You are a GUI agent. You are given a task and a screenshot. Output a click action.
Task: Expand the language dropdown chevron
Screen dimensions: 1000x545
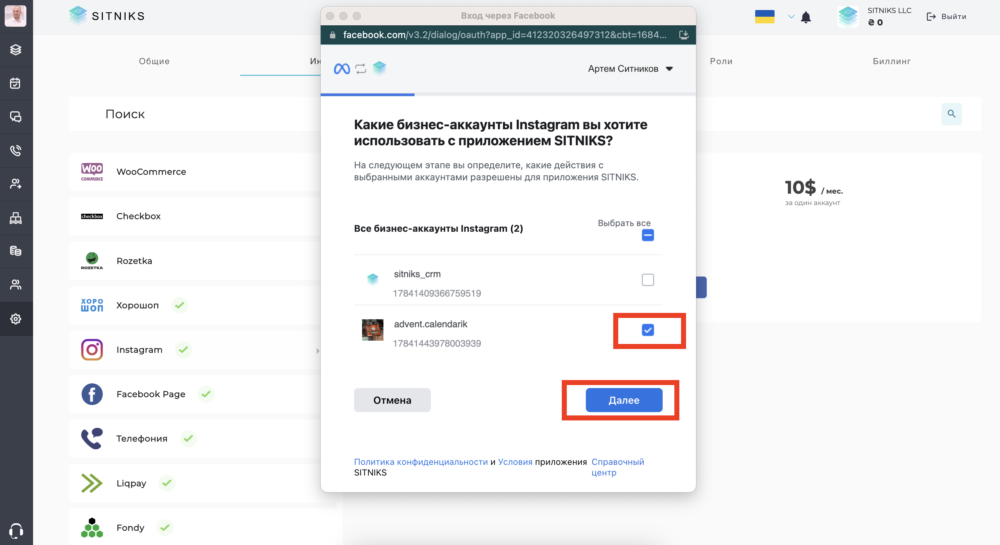pyautogui.click(x=791, y=17)
